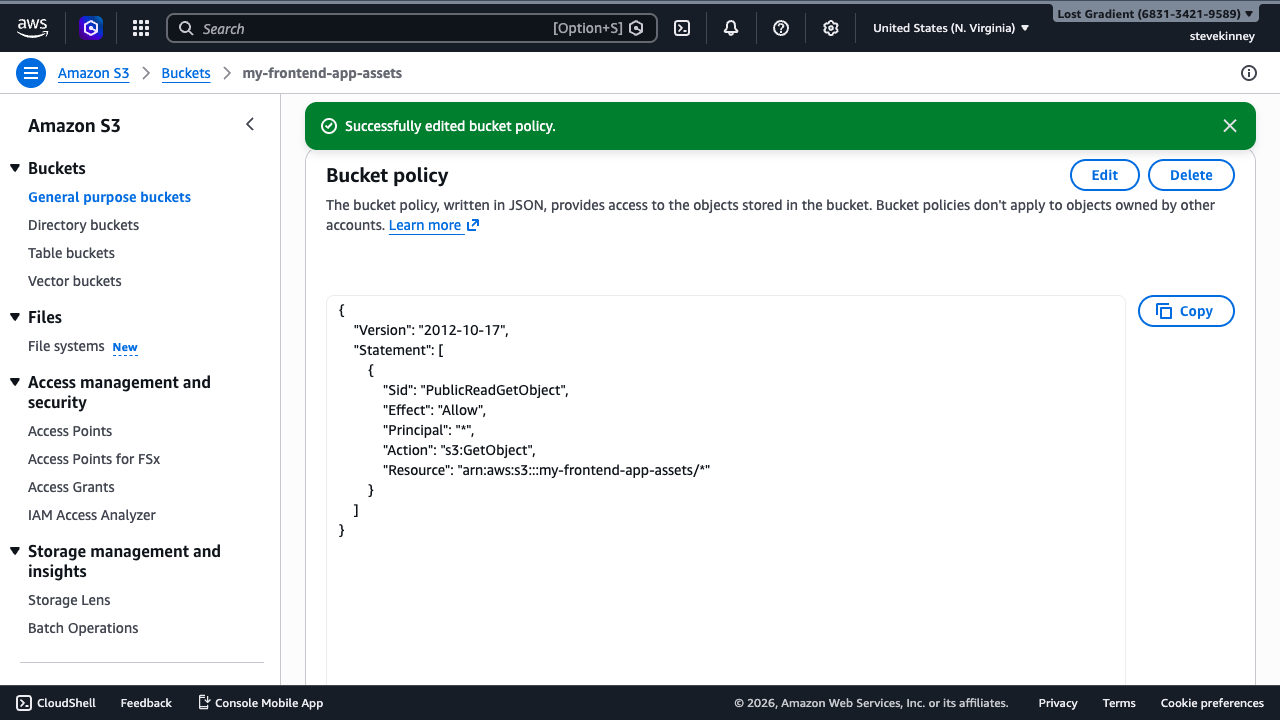Open IAM Access Analyzer
This screenshot has width=1280, height=720.
pyautogui.click(x=92, y=515)
